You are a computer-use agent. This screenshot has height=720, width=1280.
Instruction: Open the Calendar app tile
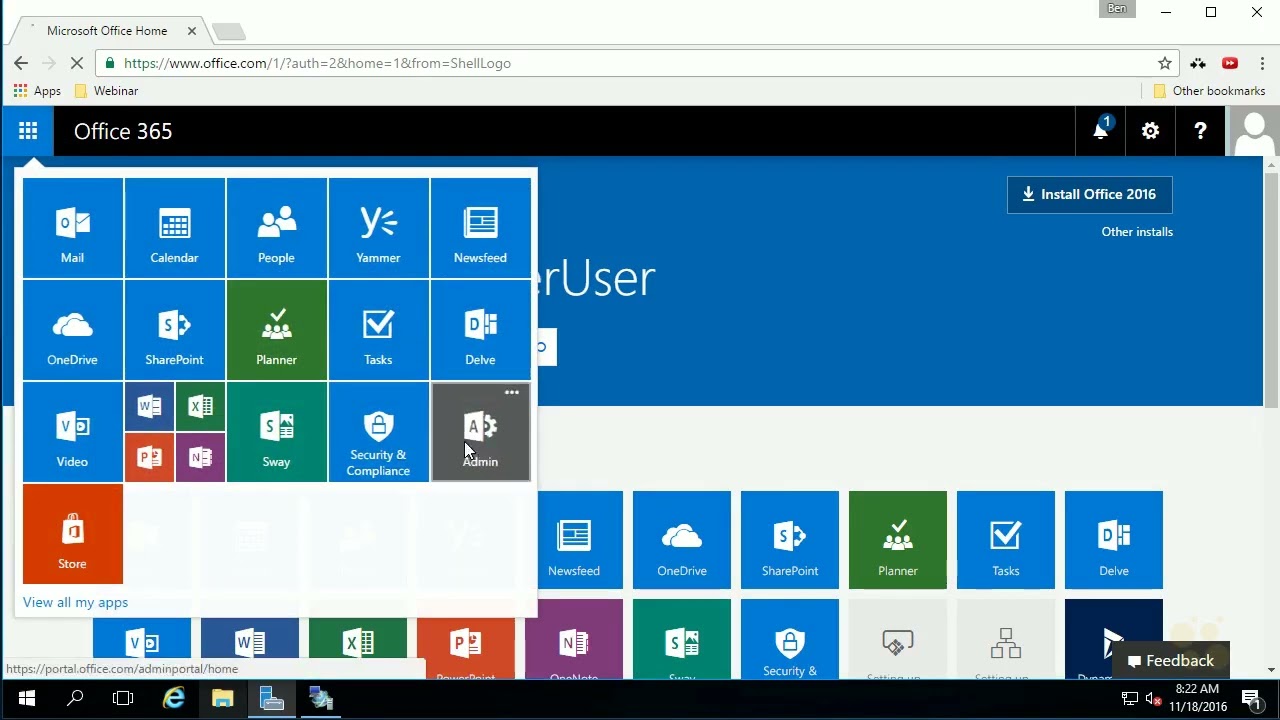pos(175,228)
